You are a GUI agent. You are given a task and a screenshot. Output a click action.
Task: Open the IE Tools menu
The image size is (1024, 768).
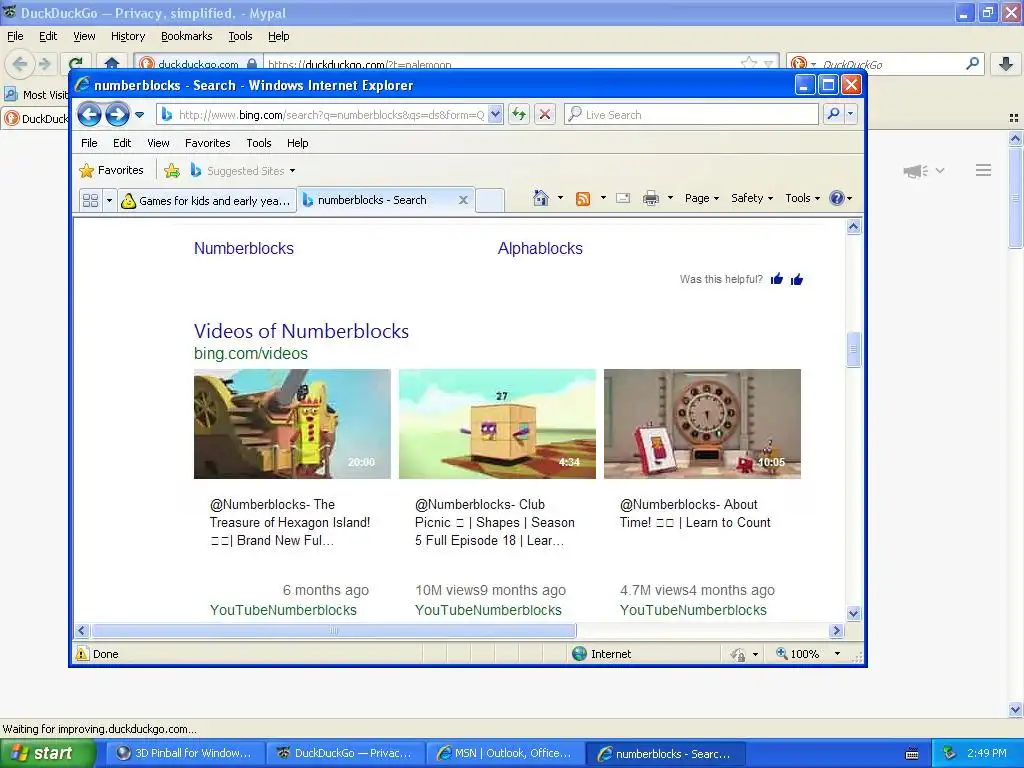tap(259, 143)
